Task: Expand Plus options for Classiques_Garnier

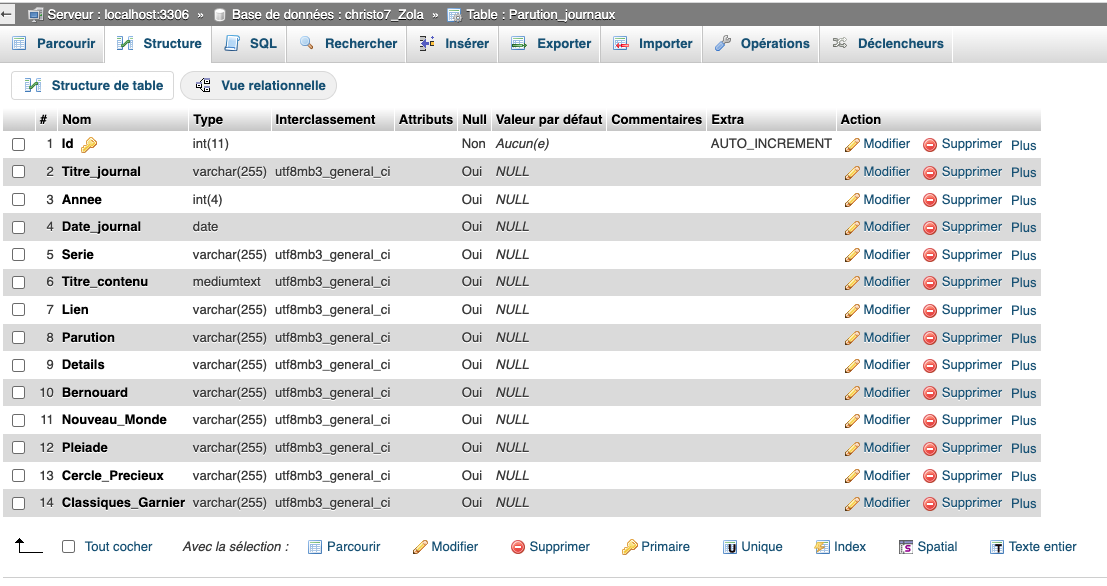Action: pyautogui.click(x=1023, y=503)
